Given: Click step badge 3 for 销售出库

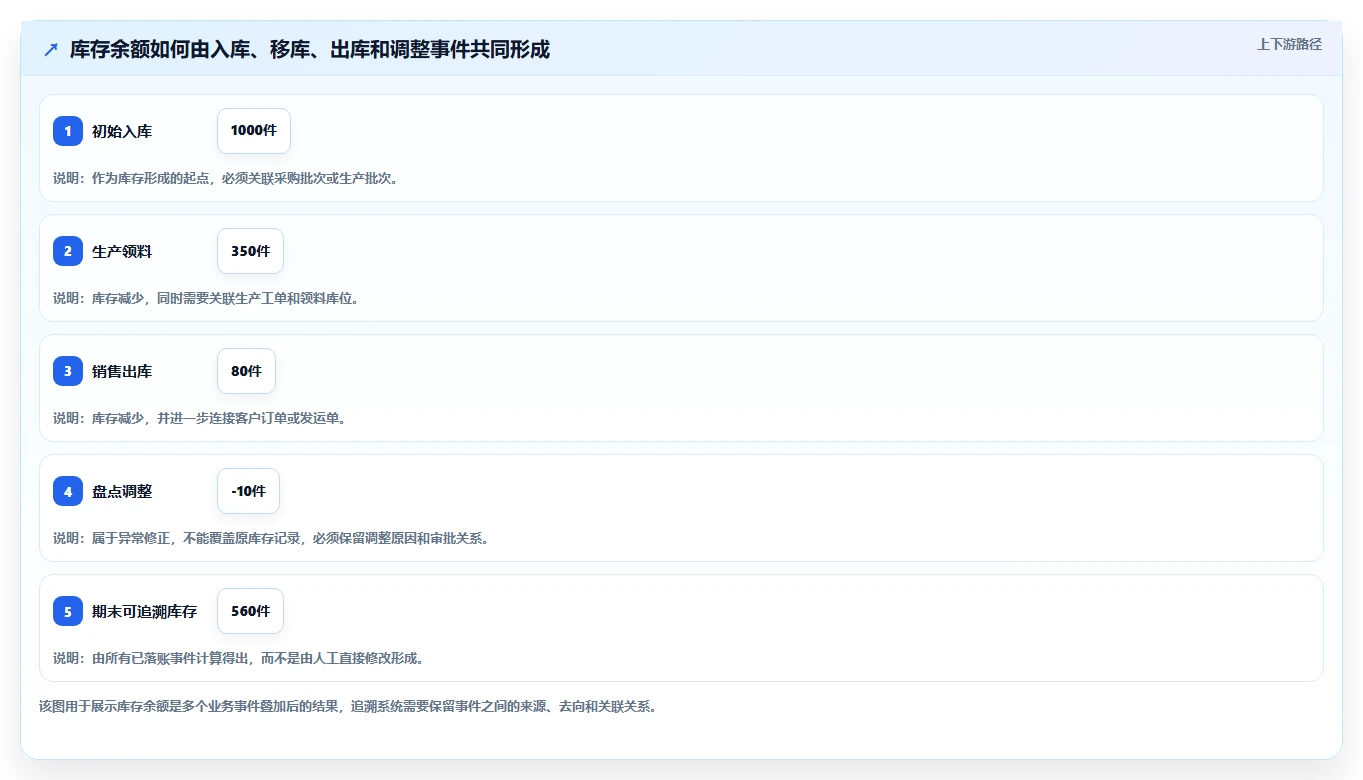Looking at the screenshot, I should coord(68,371).
